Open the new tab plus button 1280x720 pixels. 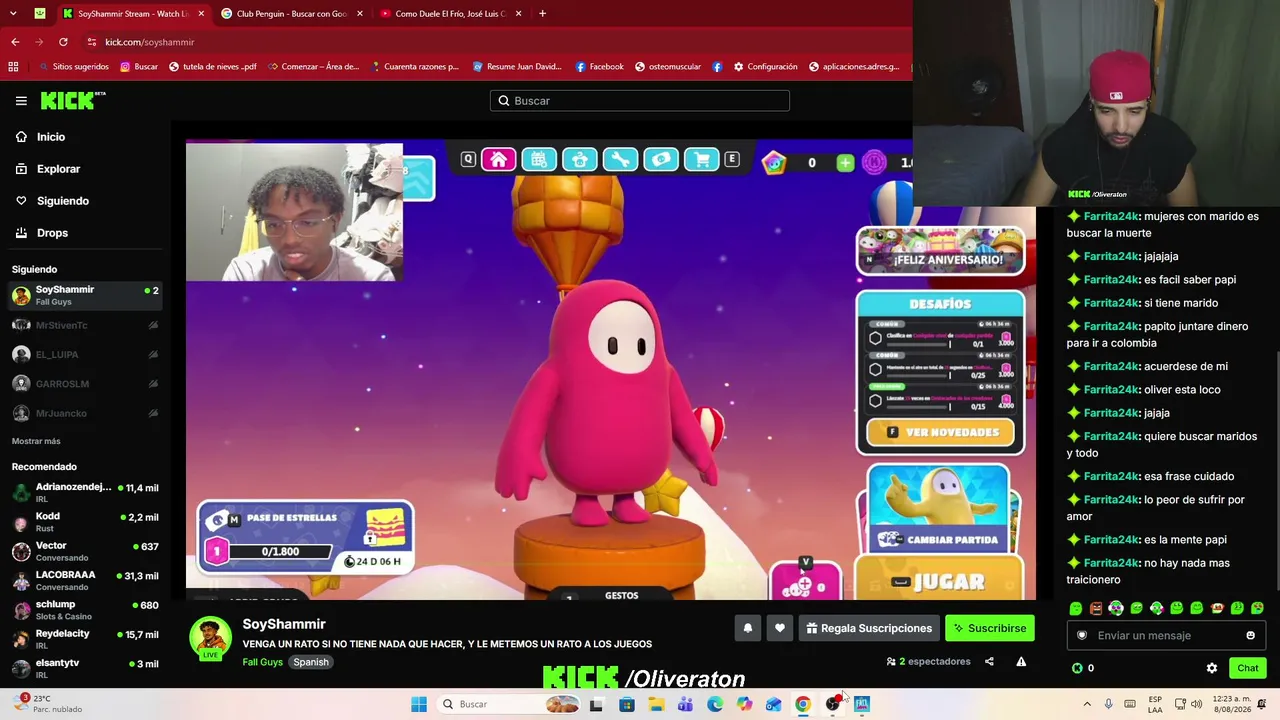tap(542, 14)
